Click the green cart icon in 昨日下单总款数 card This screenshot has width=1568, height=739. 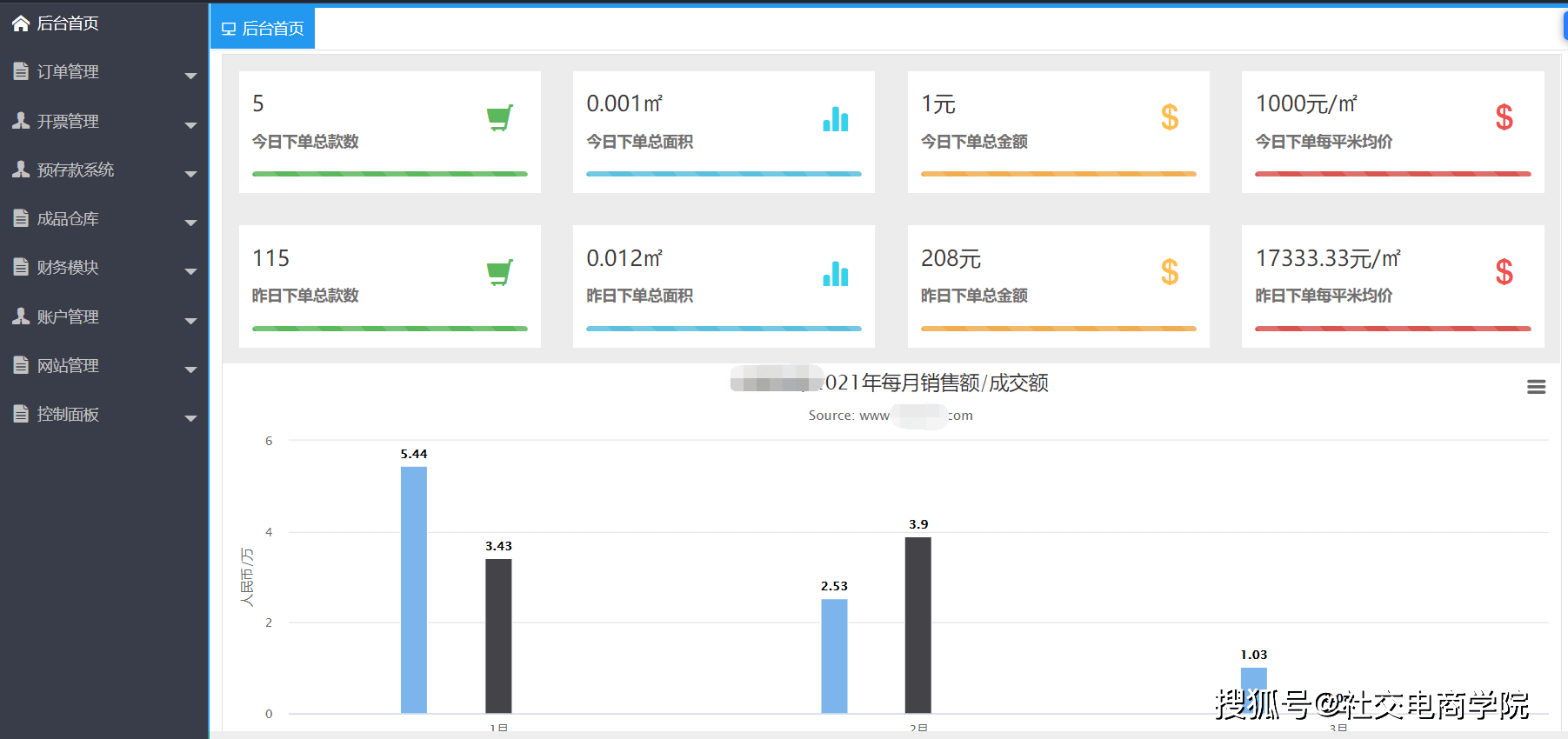pyautogui.click(x=500, y=273)
